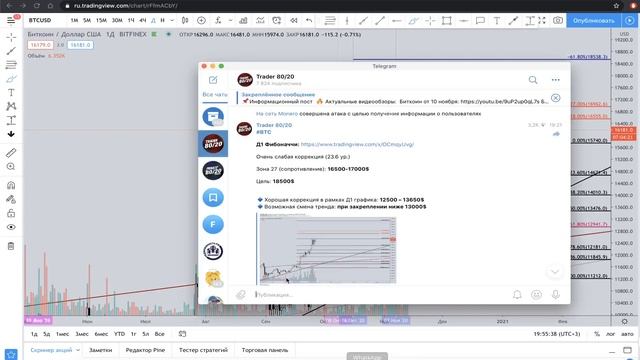
Task: Search within Trader 80/20 Telegram chat
Action: pos(533,80)
